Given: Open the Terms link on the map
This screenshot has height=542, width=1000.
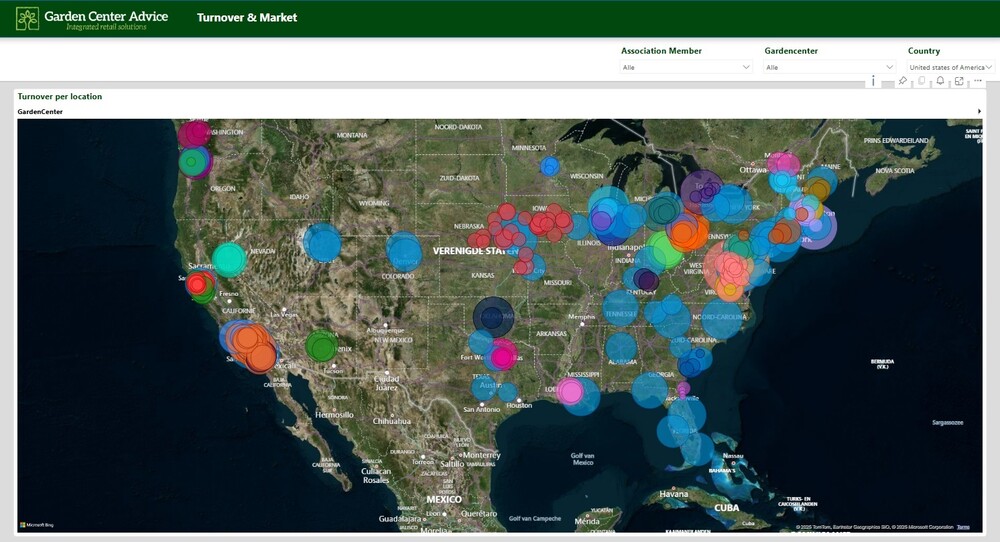Looking at the screenshot, I should tap(963, 527).
